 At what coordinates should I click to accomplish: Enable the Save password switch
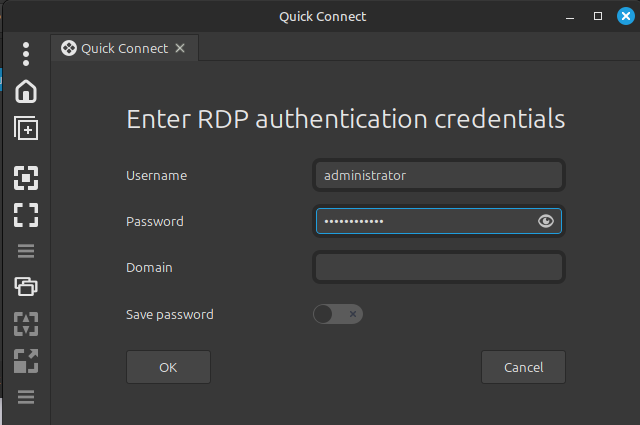coord(338,314)
